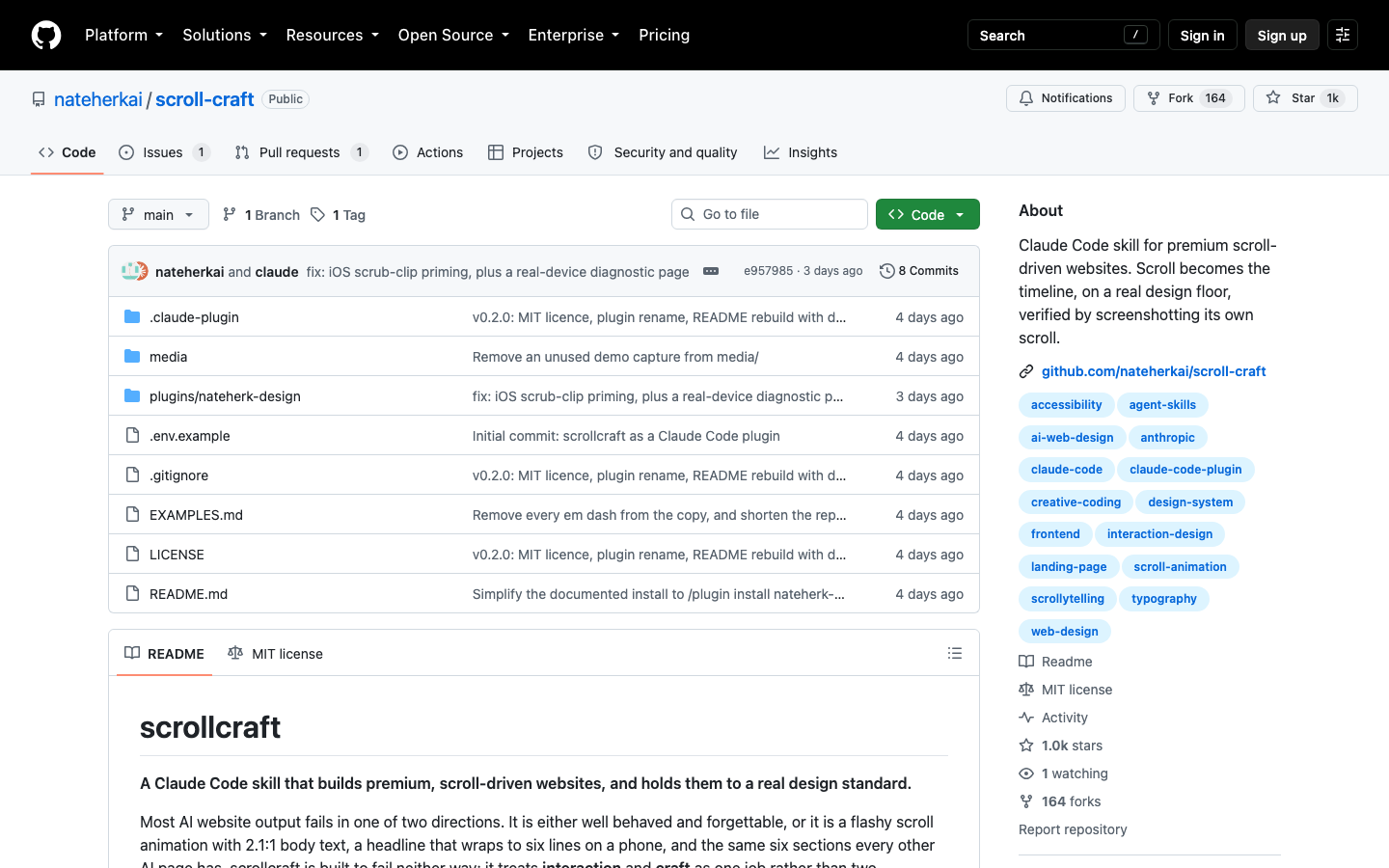Switch to the Issues tab
This screenshot has width=1389, height=868.
pyautogui.click(x=164, y=152)
